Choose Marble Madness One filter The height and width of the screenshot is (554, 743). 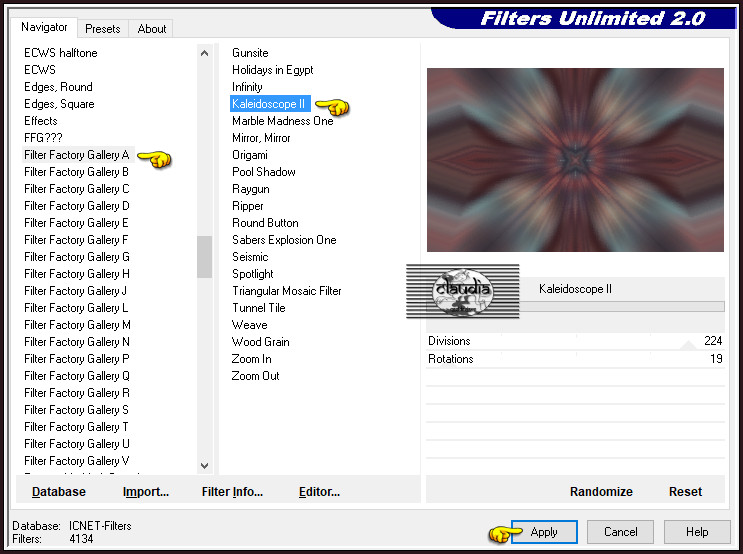pos(282,121)
